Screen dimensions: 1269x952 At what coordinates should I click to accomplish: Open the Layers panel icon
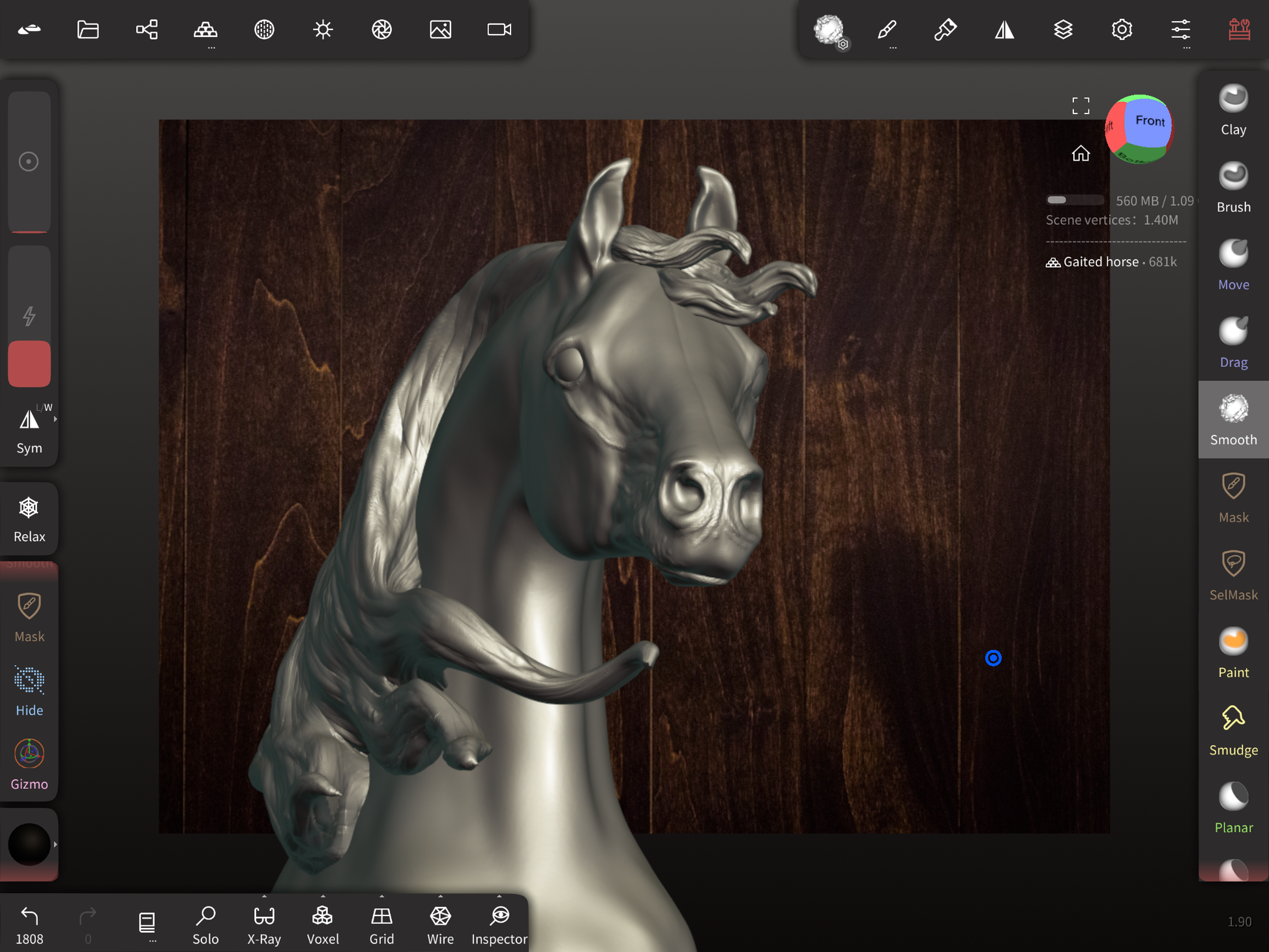coord(1063,29)
